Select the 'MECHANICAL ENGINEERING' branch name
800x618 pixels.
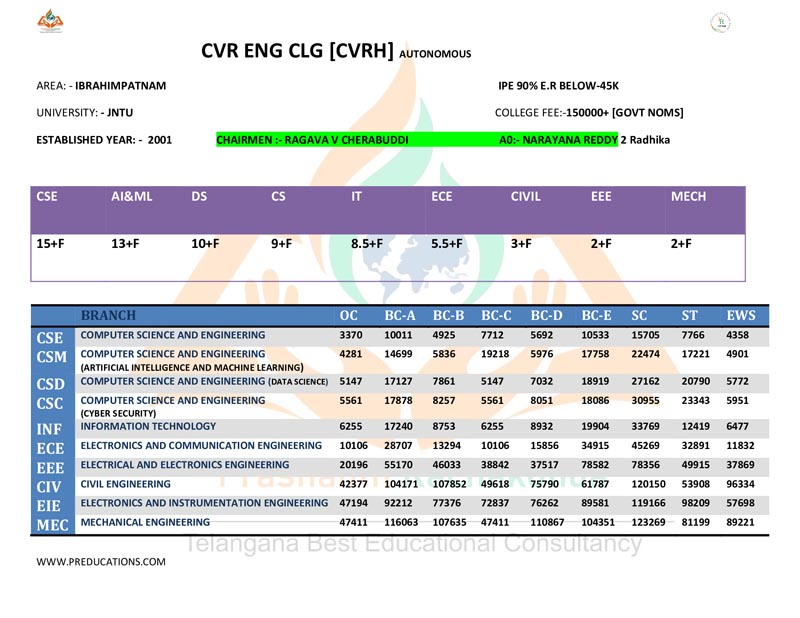[x=145, y=522]
